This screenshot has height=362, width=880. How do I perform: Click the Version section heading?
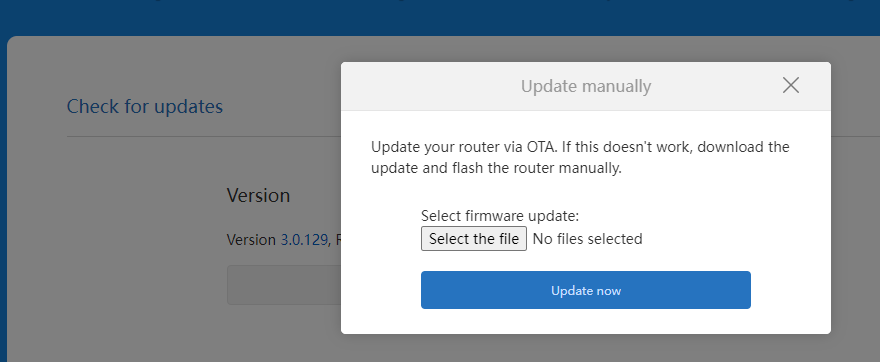coord(258,195)
